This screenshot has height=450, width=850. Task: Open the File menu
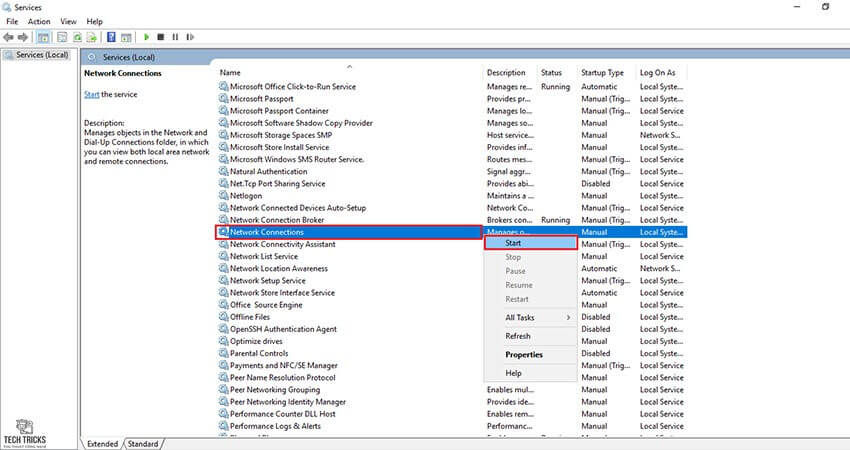click(x=12, y=22)
